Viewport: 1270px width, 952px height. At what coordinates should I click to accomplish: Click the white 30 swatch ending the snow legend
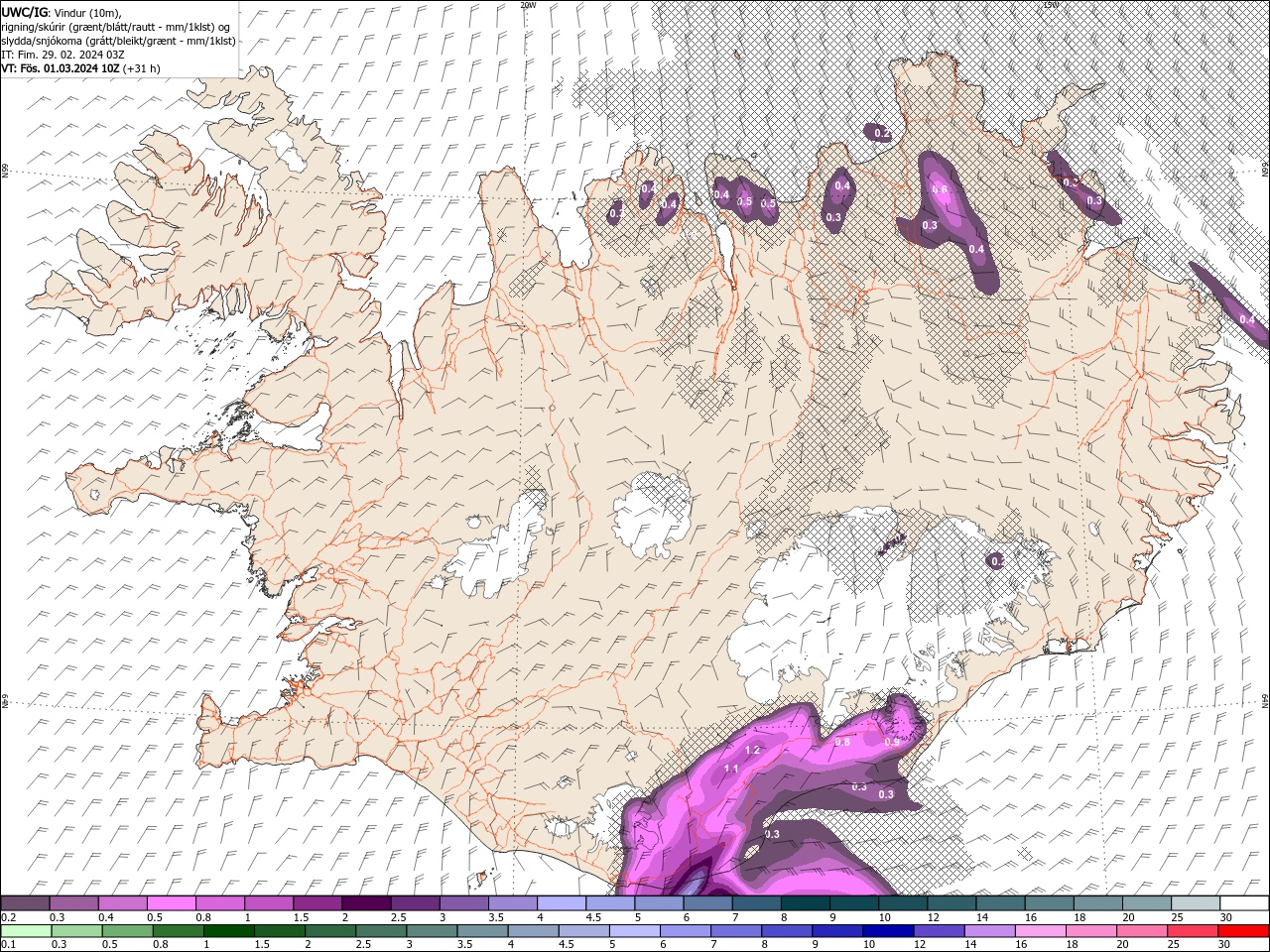click(x=1244, y=903)
